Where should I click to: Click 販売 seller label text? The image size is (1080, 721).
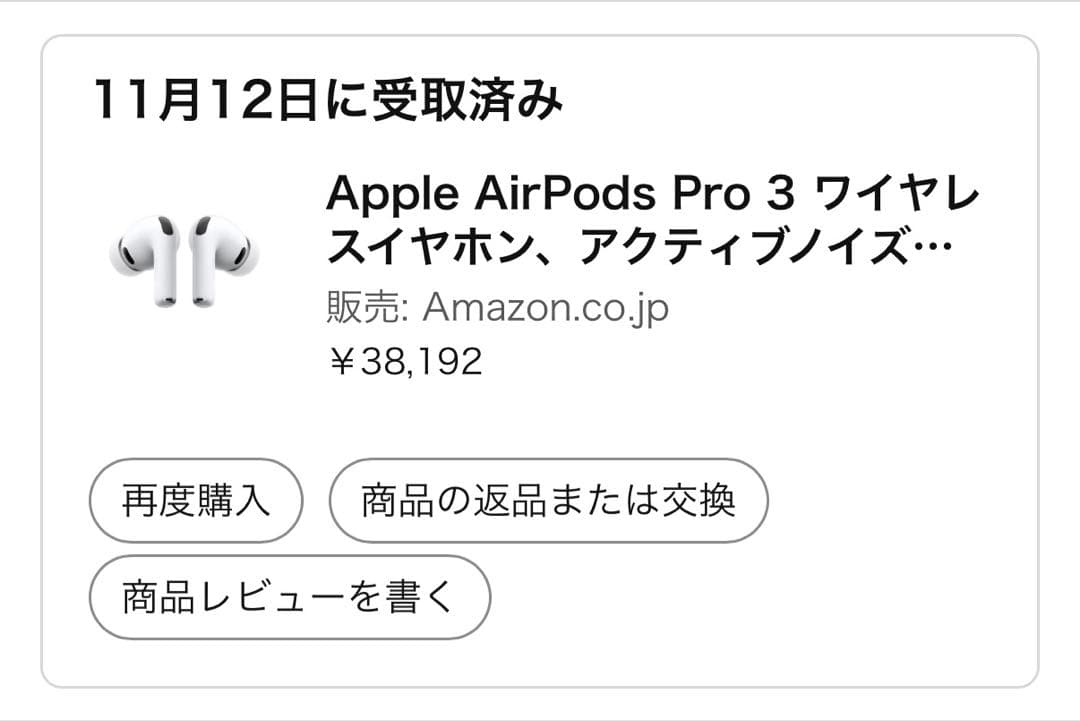358,305
